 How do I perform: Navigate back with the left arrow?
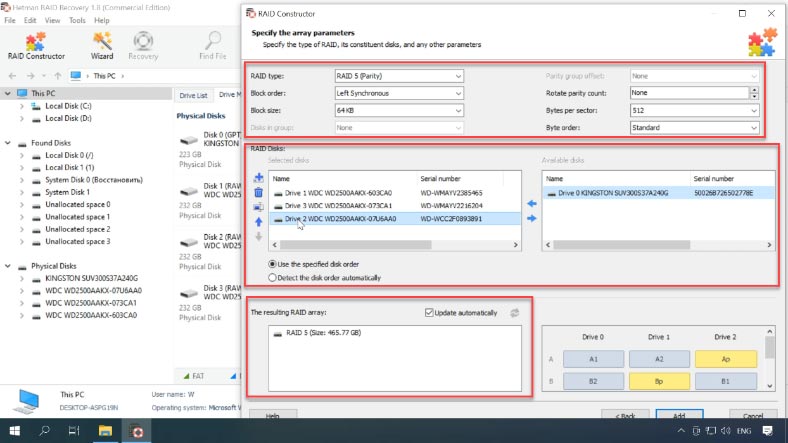point(13,76)
